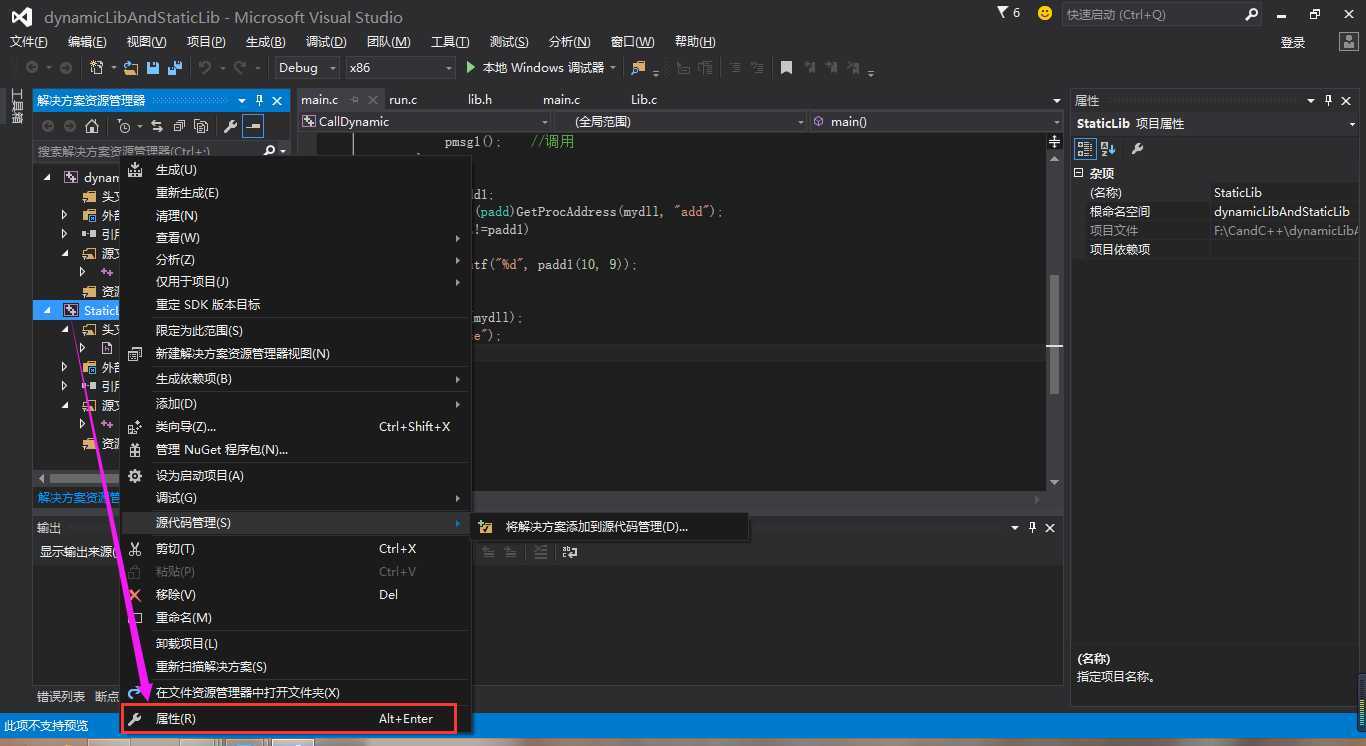Click the Save icon in the toolbar
The image size is (1366, 746).
pos(153,68)
